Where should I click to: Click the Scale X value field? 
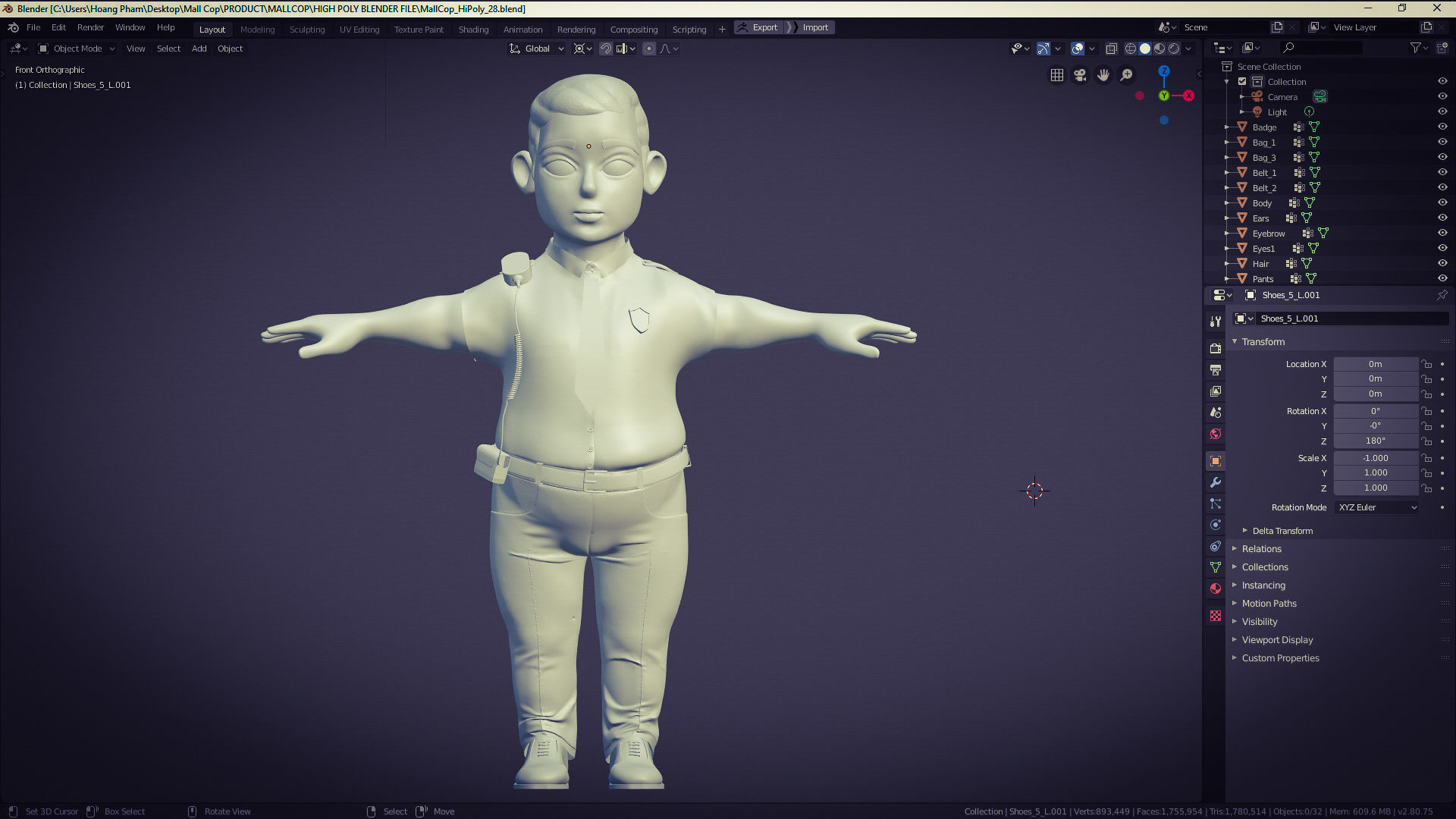[1375, 458]
